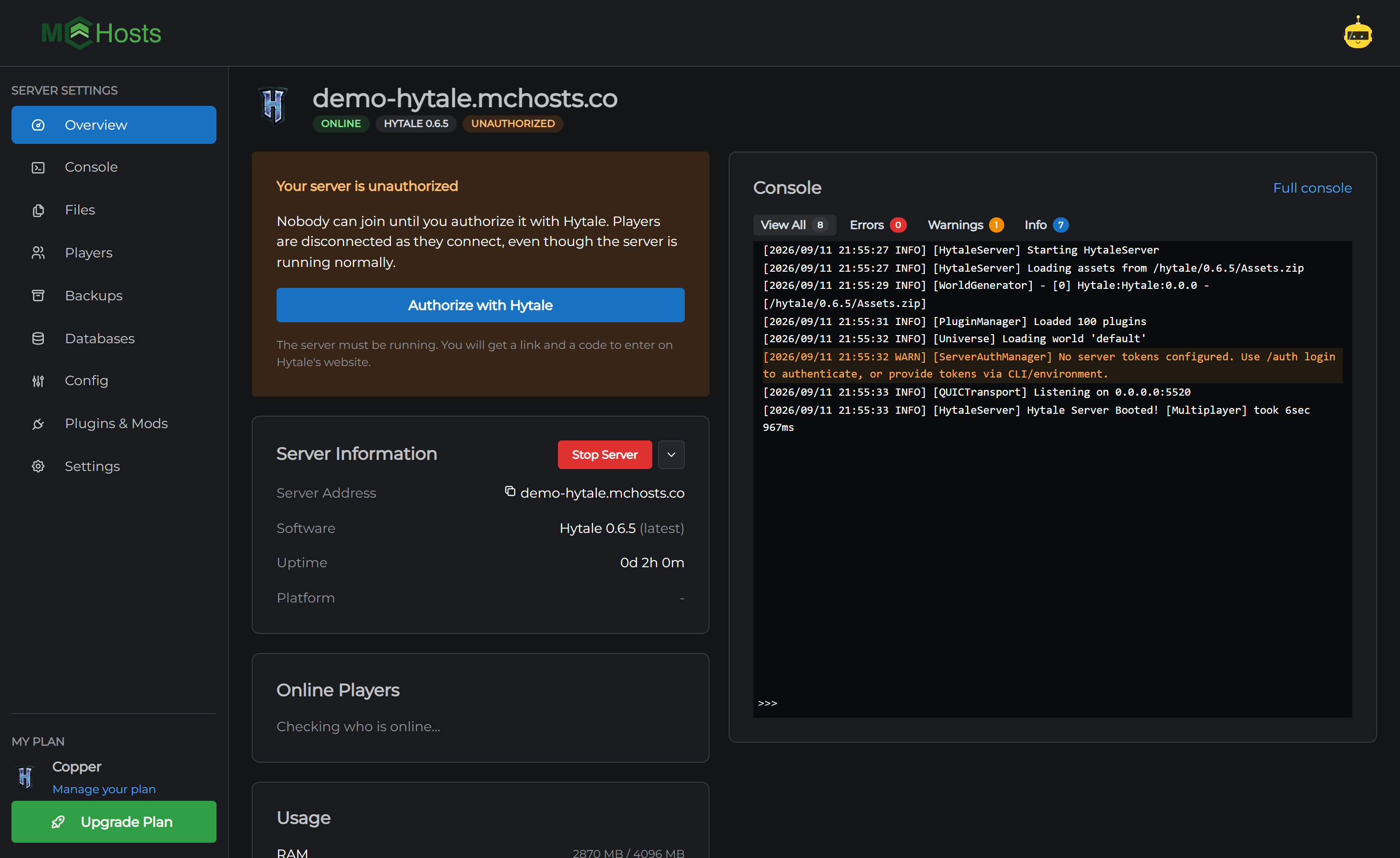
Task: Click the uptime value '0d 2h 0m'
Action: [x=652, y=562]
